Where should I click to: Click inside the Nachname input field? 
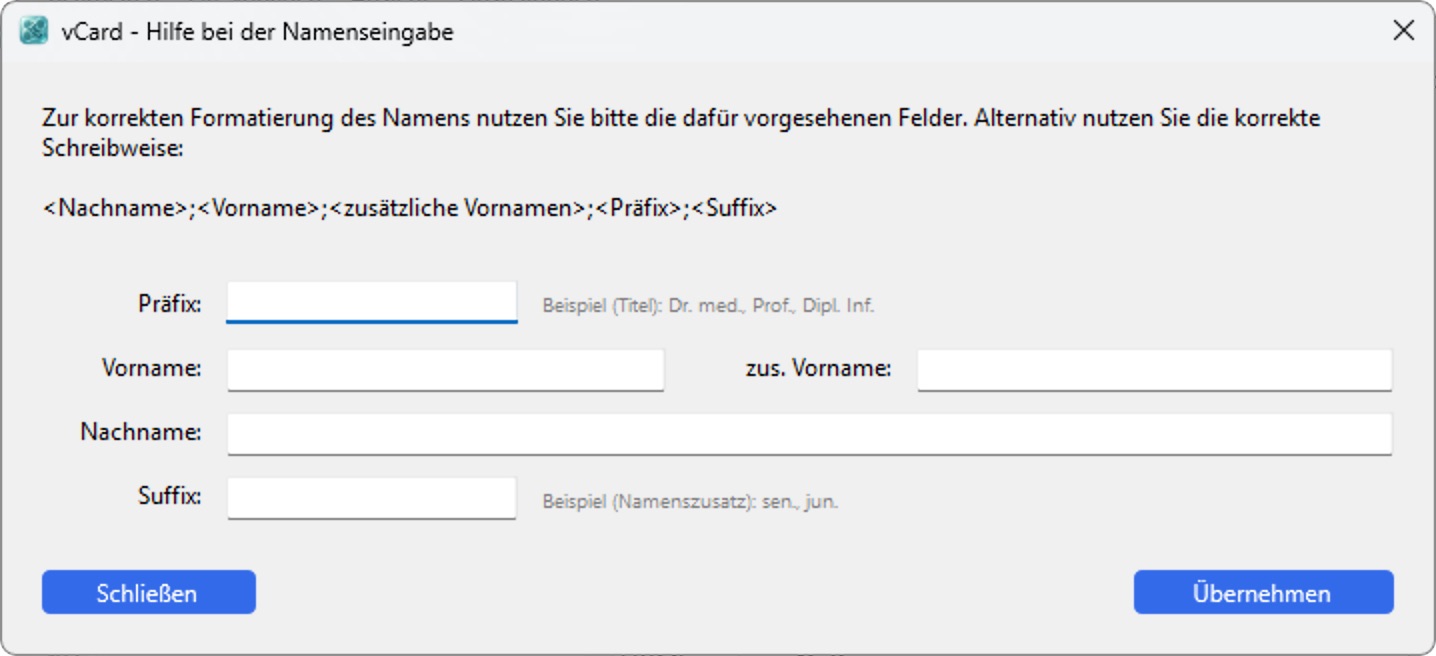click(810, 435)
